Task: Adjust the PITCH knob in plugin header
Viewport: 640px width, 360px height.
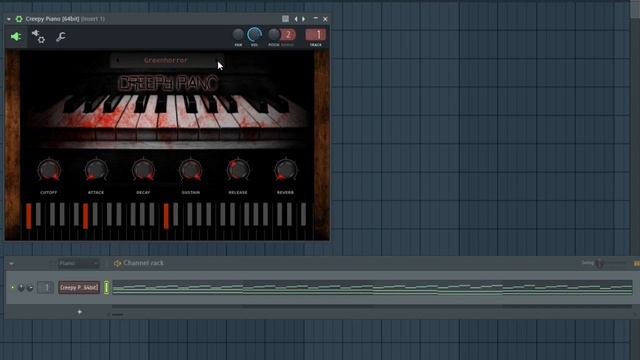Action: coord(273,35)
